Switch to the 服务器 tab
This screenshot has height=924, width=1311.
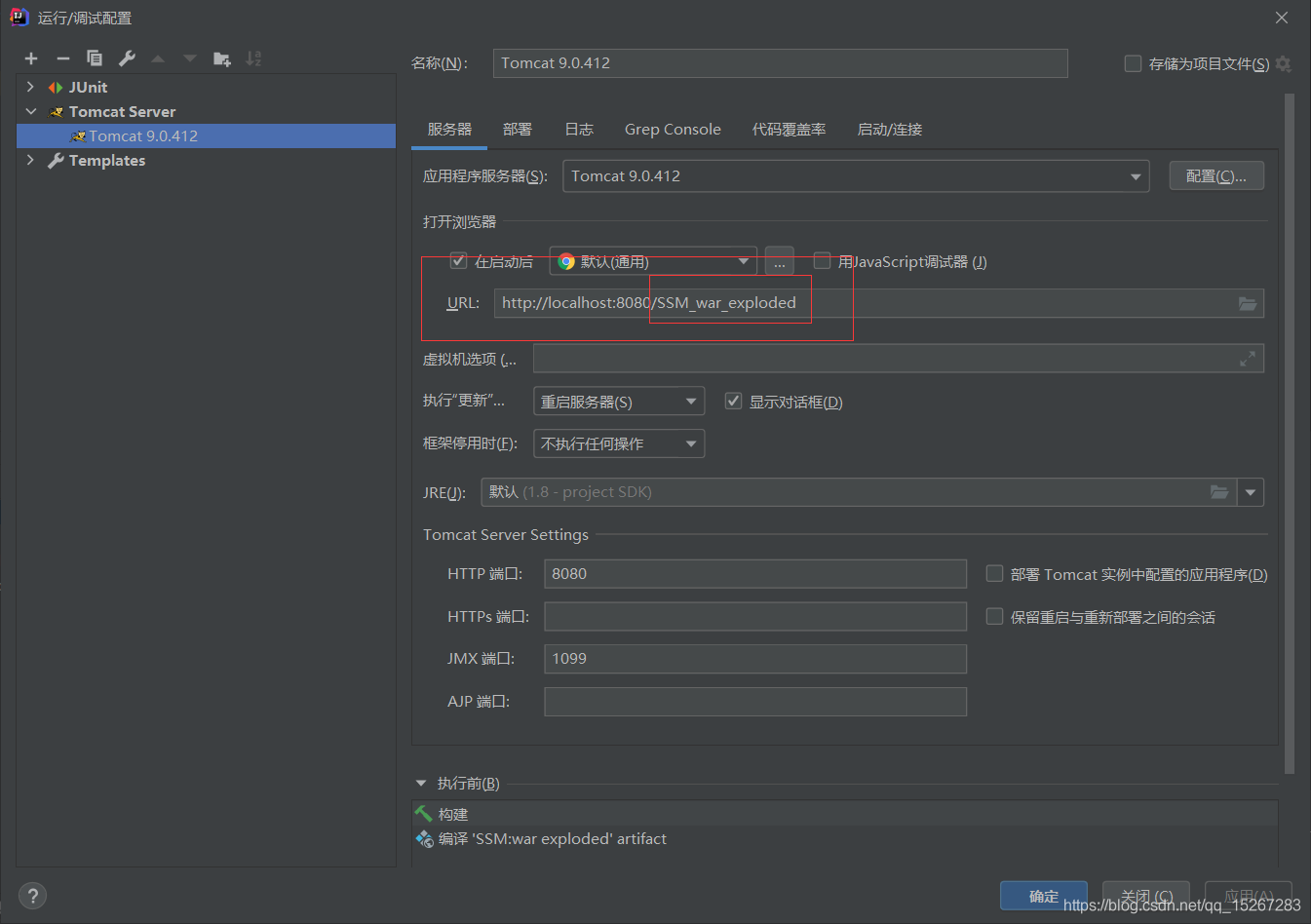pos(449,130)
